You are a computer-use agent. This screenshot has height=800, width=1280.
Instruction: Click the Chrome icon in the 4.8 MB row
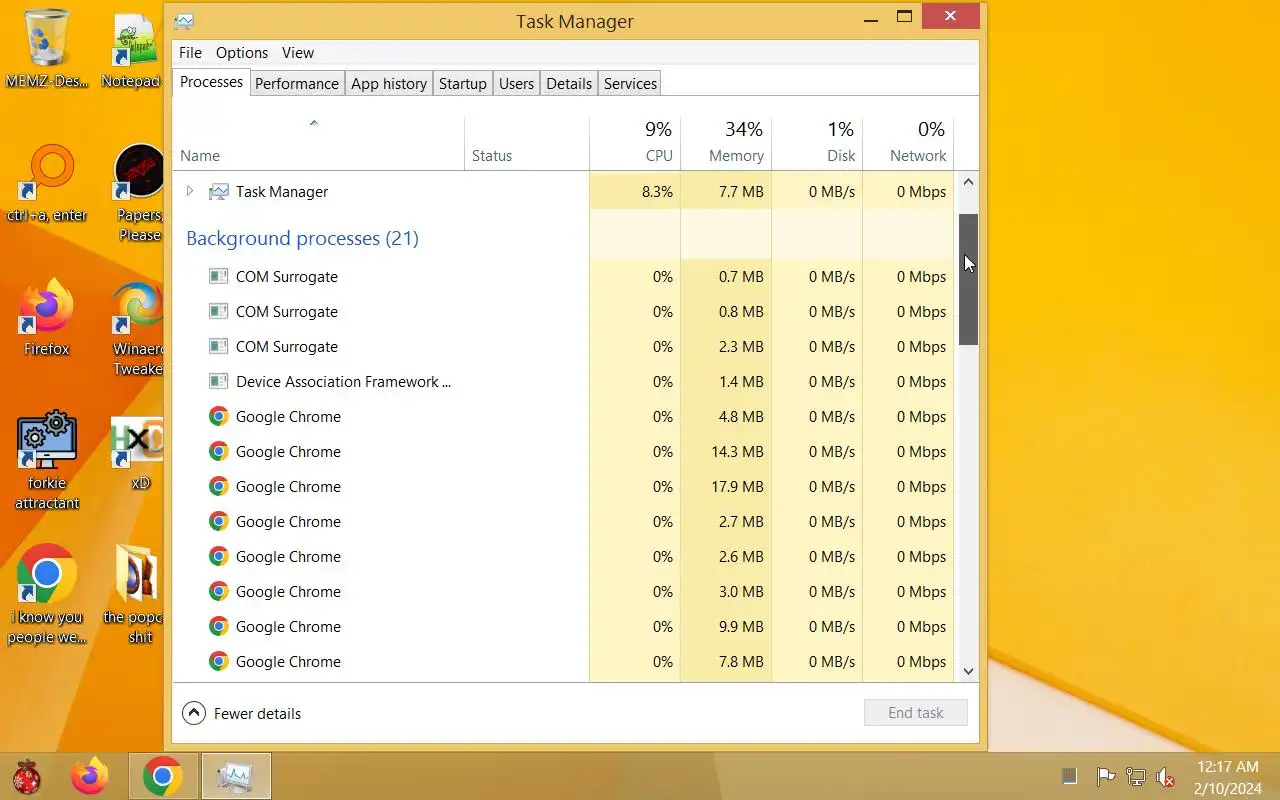[x=218, y=416]
